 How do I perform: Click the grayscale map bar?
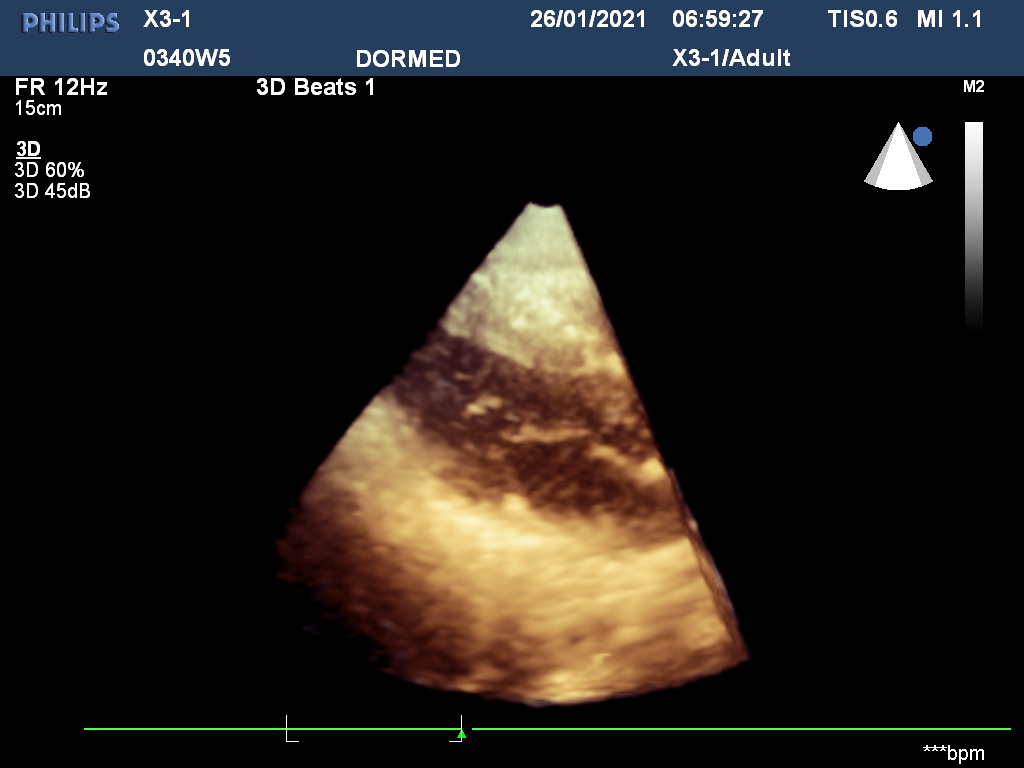point(973,225)
